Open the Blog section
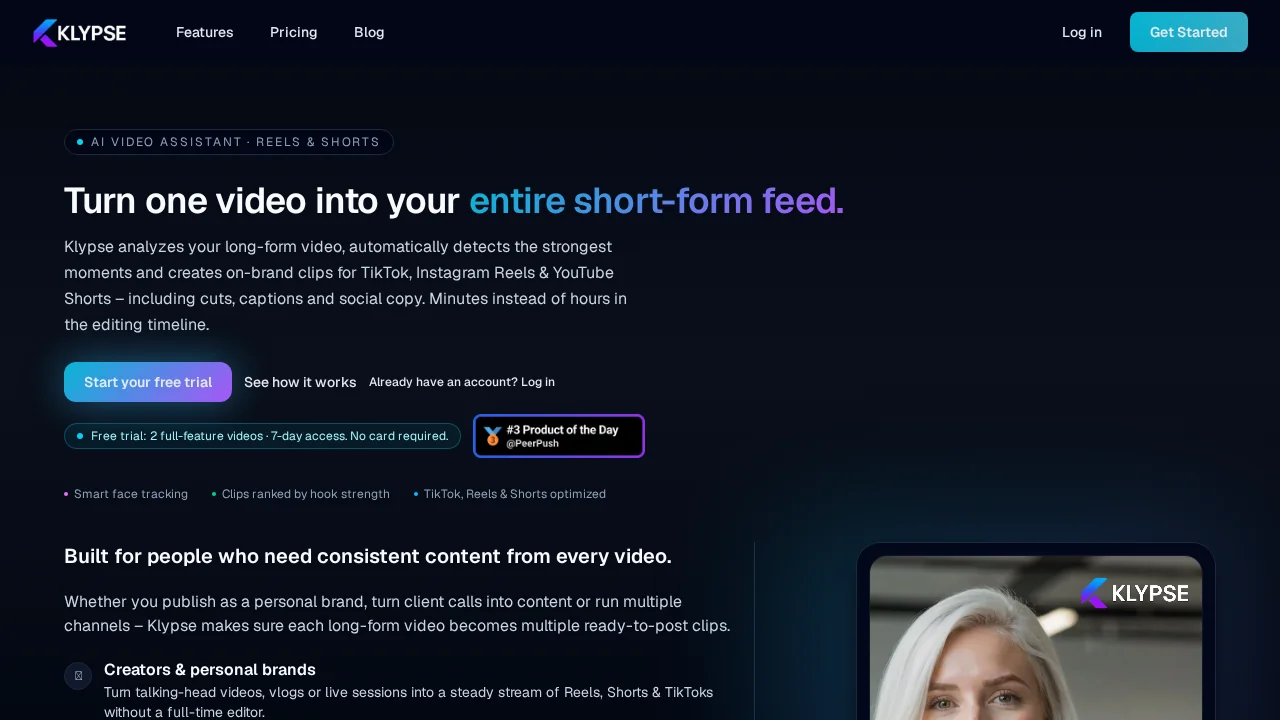Image resolution: width=1280 pixels, height=720 pixels. 368,32
